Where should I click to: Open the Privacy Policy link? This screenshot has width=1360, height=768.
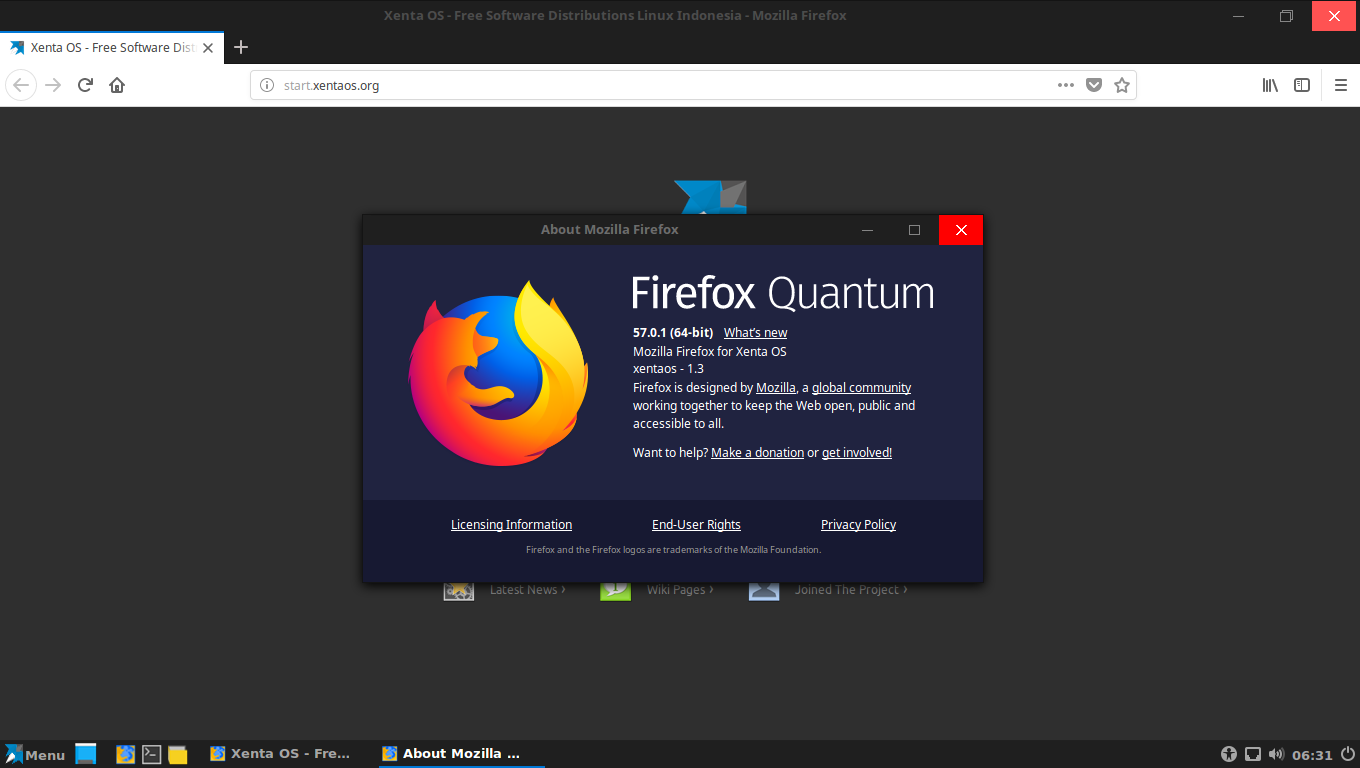(858, 524)
